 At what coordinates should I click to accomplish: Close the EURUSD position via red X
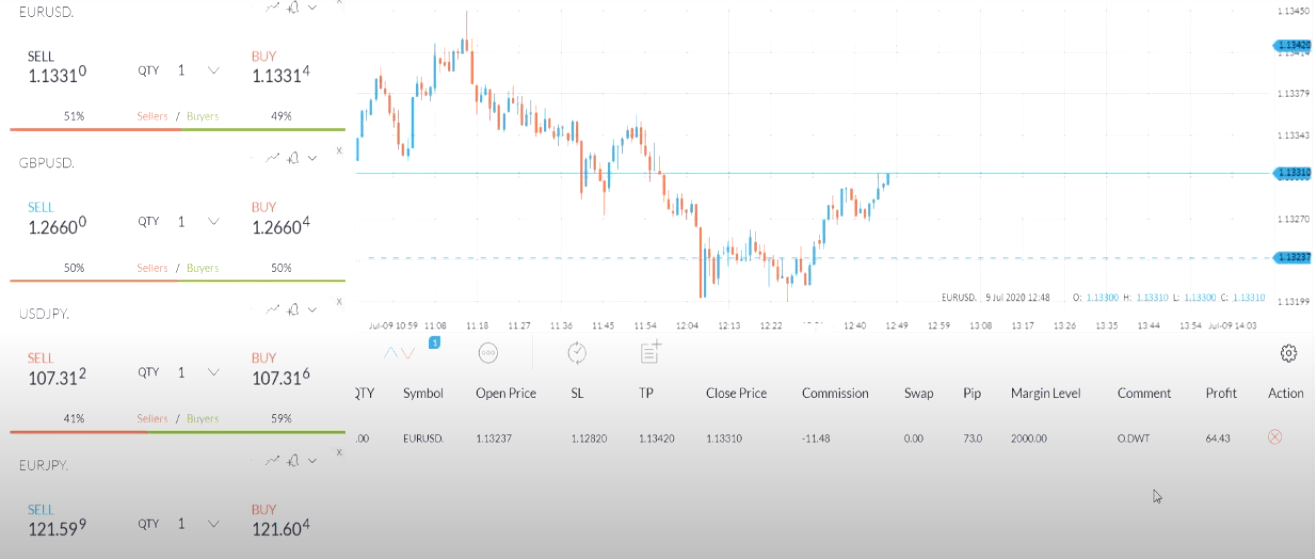(1274, 437)
